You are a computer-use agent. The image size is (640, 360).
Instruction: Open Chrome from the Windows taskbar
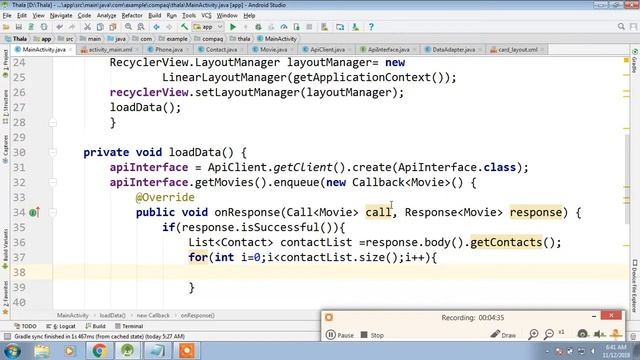point(99,351)
